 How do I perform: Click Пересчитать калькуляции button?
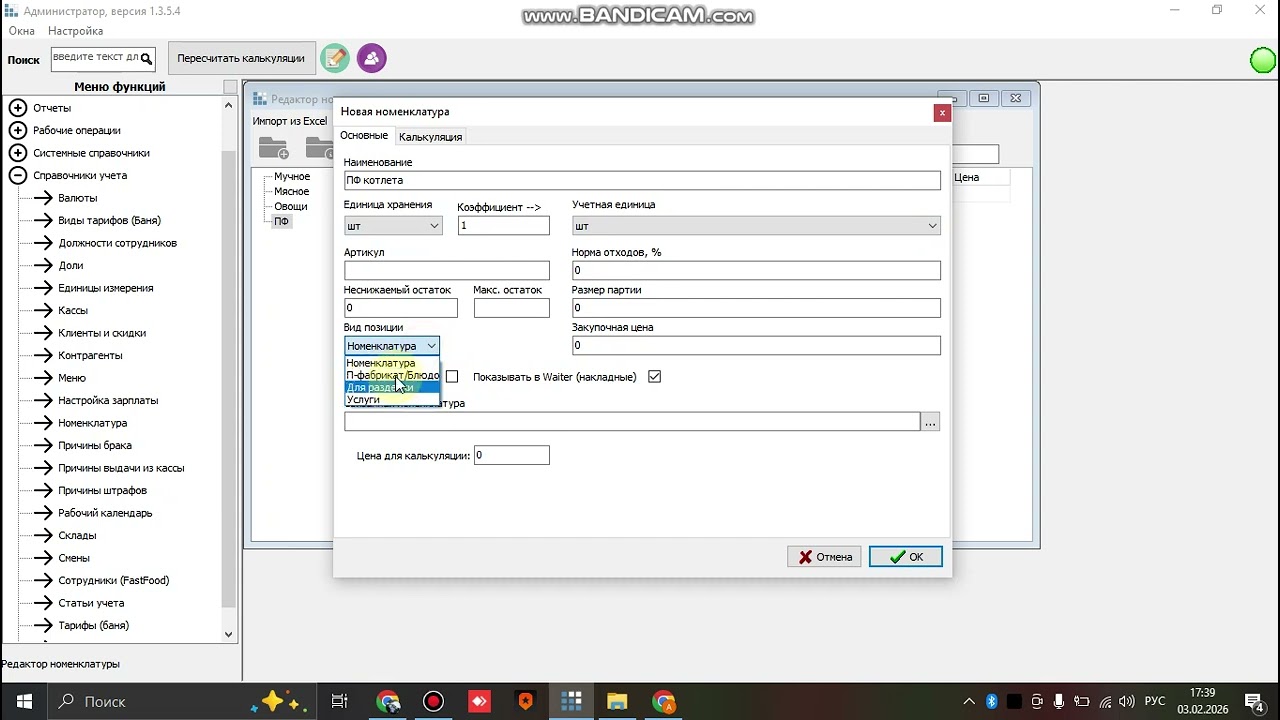tap(241, 58)
